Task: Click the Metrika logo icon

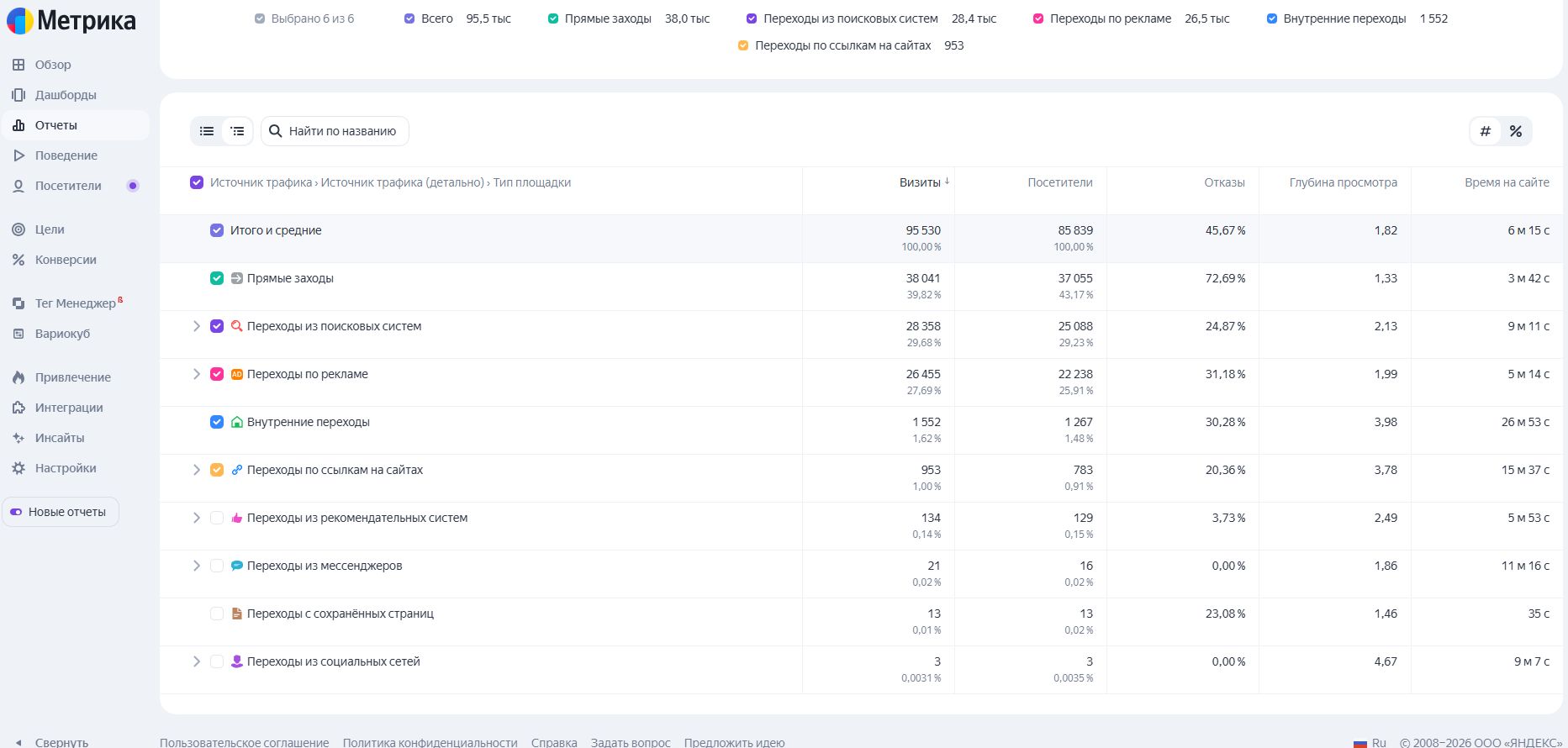Action: (x=20, y=21)
